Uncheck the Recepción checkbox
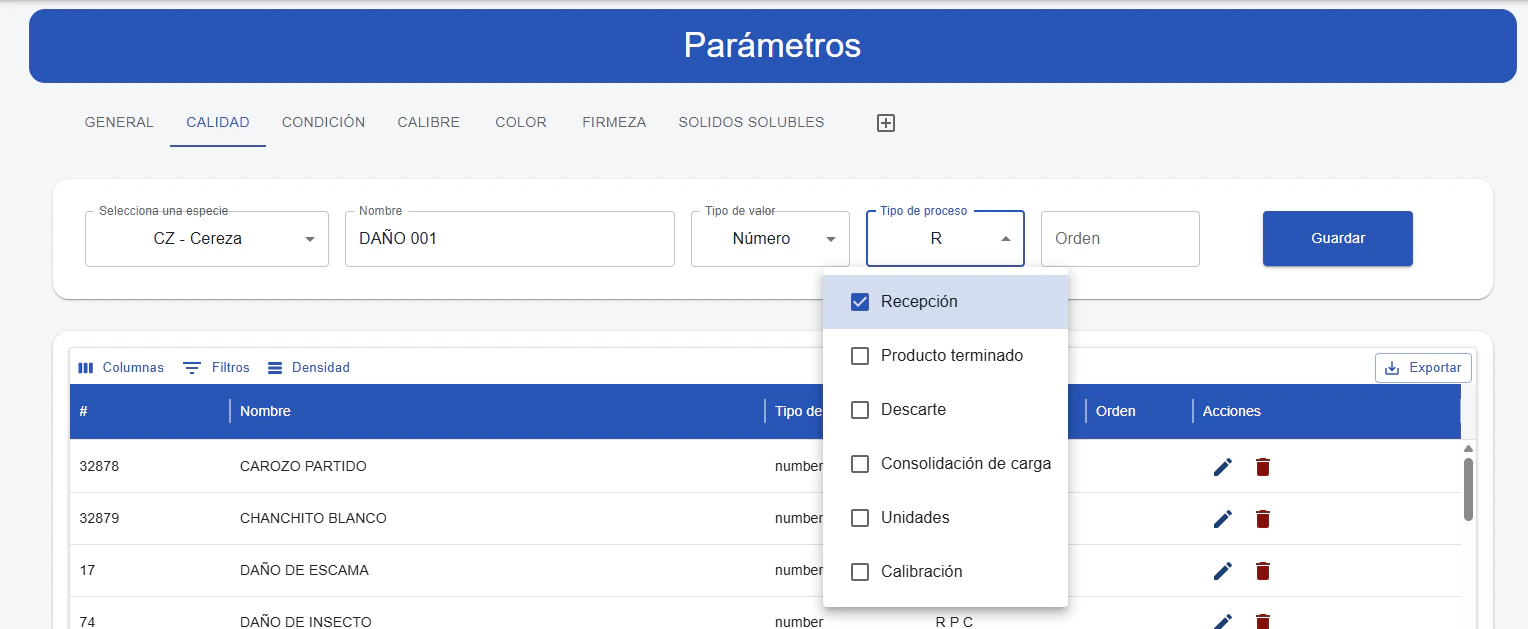Viewport: 1528px width, 629px height. click(859, 302)
